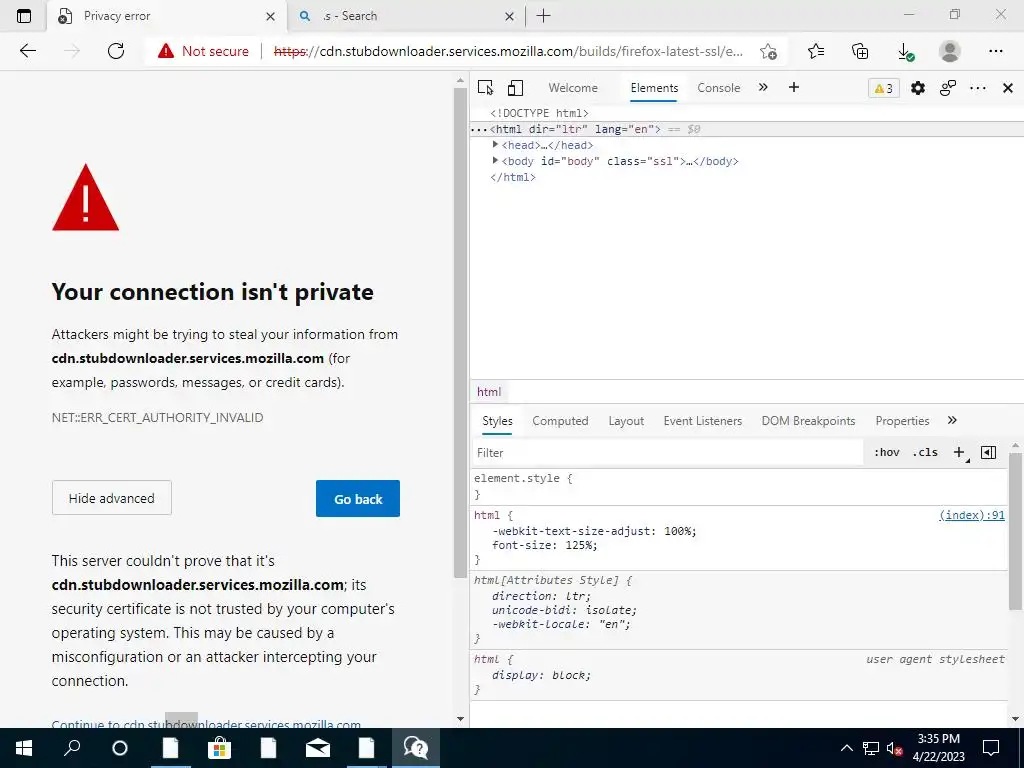Open Cortana circle icon in taskbar
Viewport: 1024px width, 768px height.
120,748
